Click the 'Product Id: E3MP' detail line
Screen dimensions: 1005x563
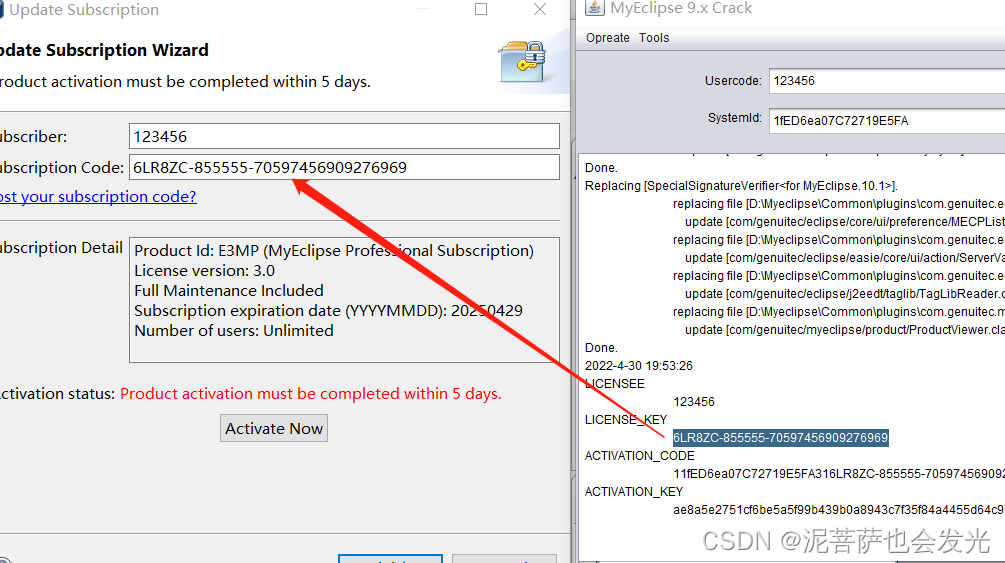point(334,251)
